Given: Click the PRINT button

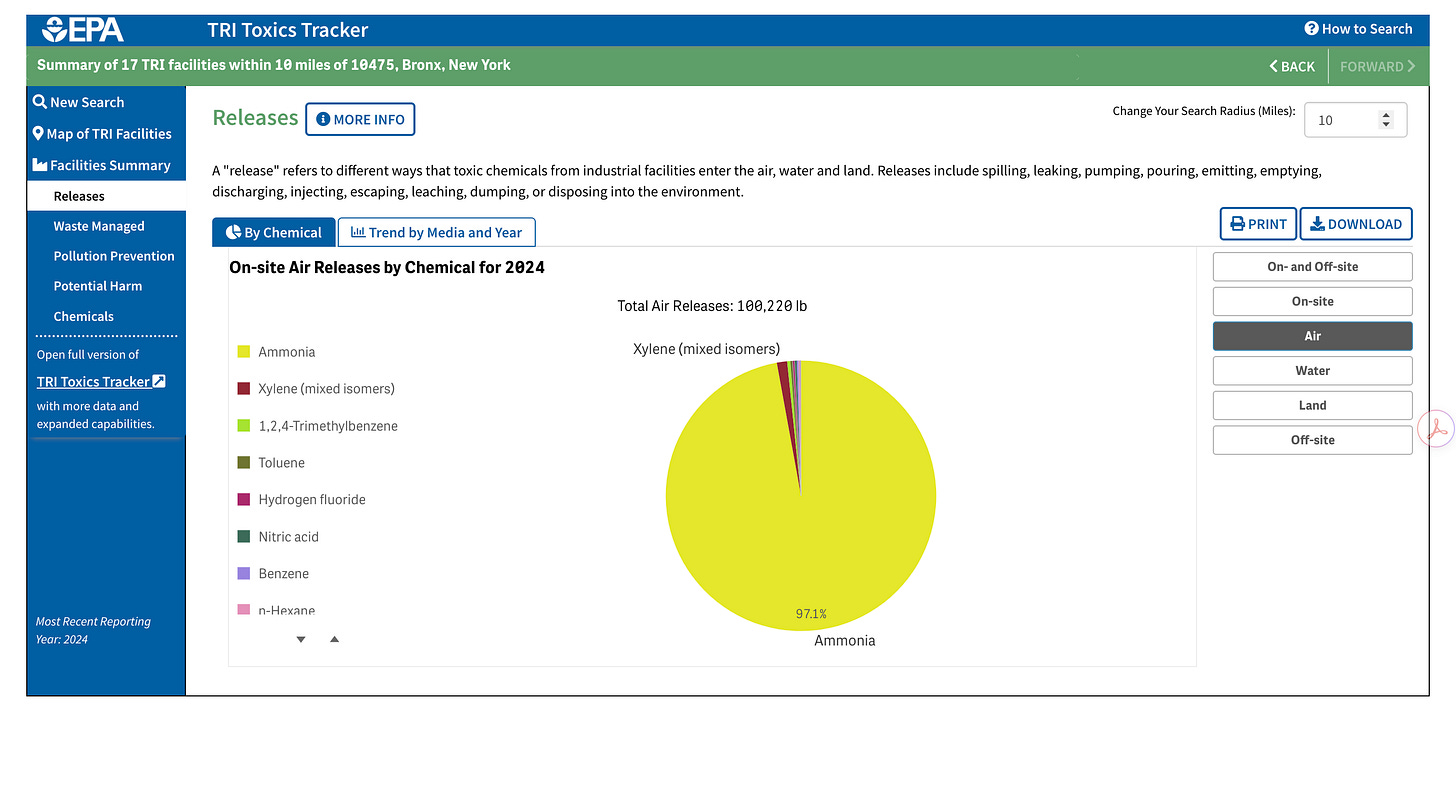Looking at the screenshot, I should pyautogui.click(x=1259, y=224).
